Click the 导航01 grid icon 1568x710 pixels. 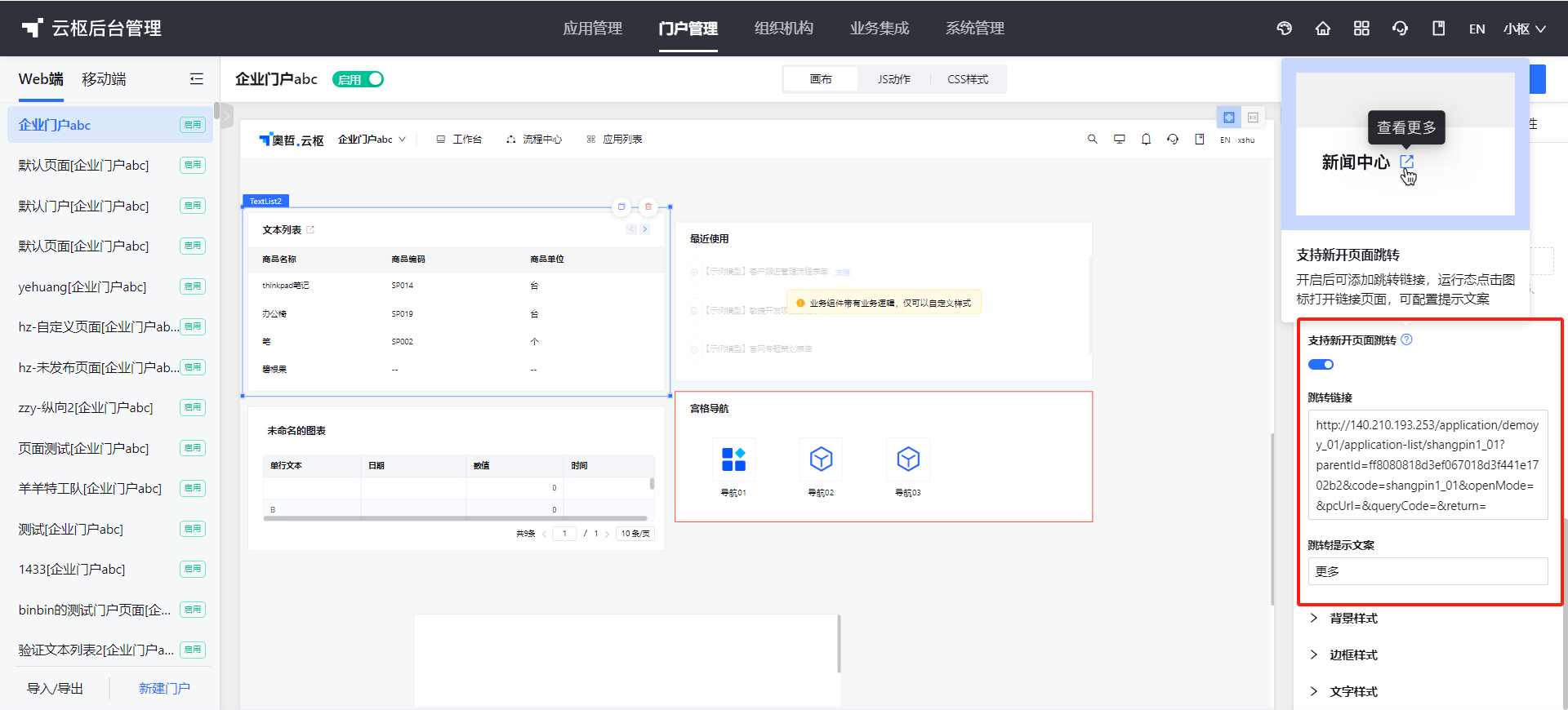733,459
